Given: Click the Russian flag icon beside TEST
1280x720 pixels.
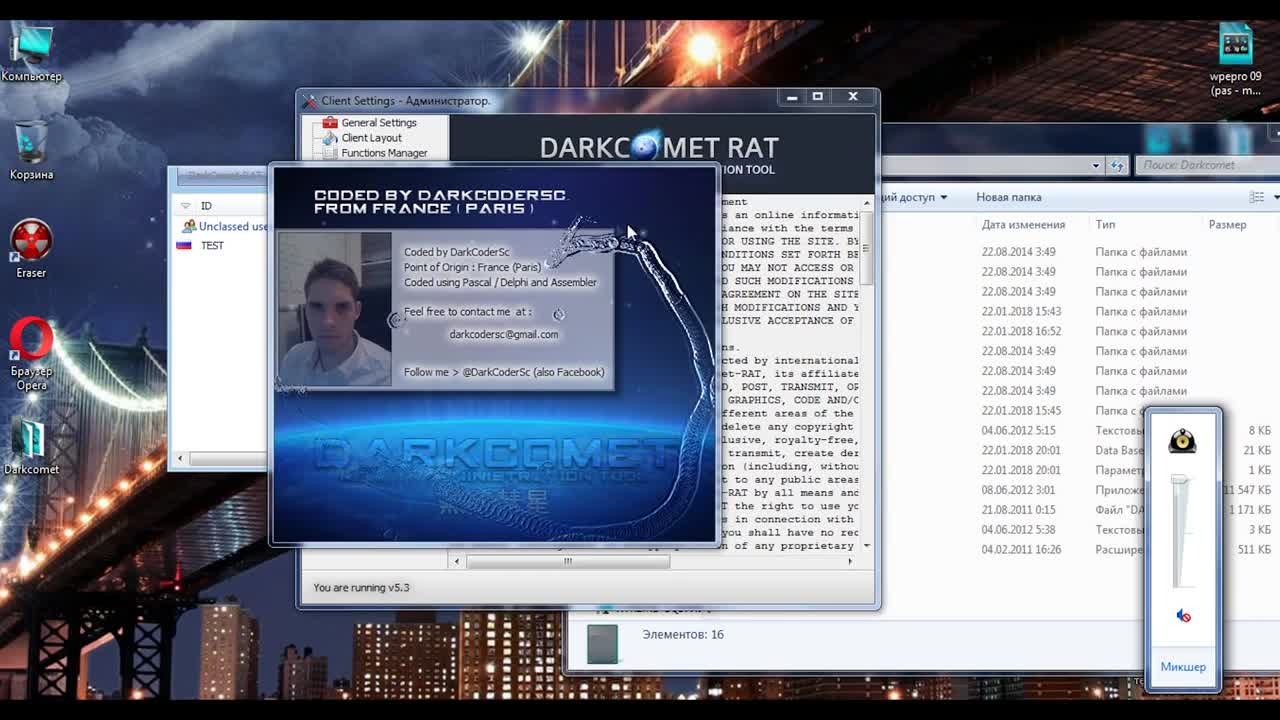Looking at the screenshot, I should click(184, 245).
